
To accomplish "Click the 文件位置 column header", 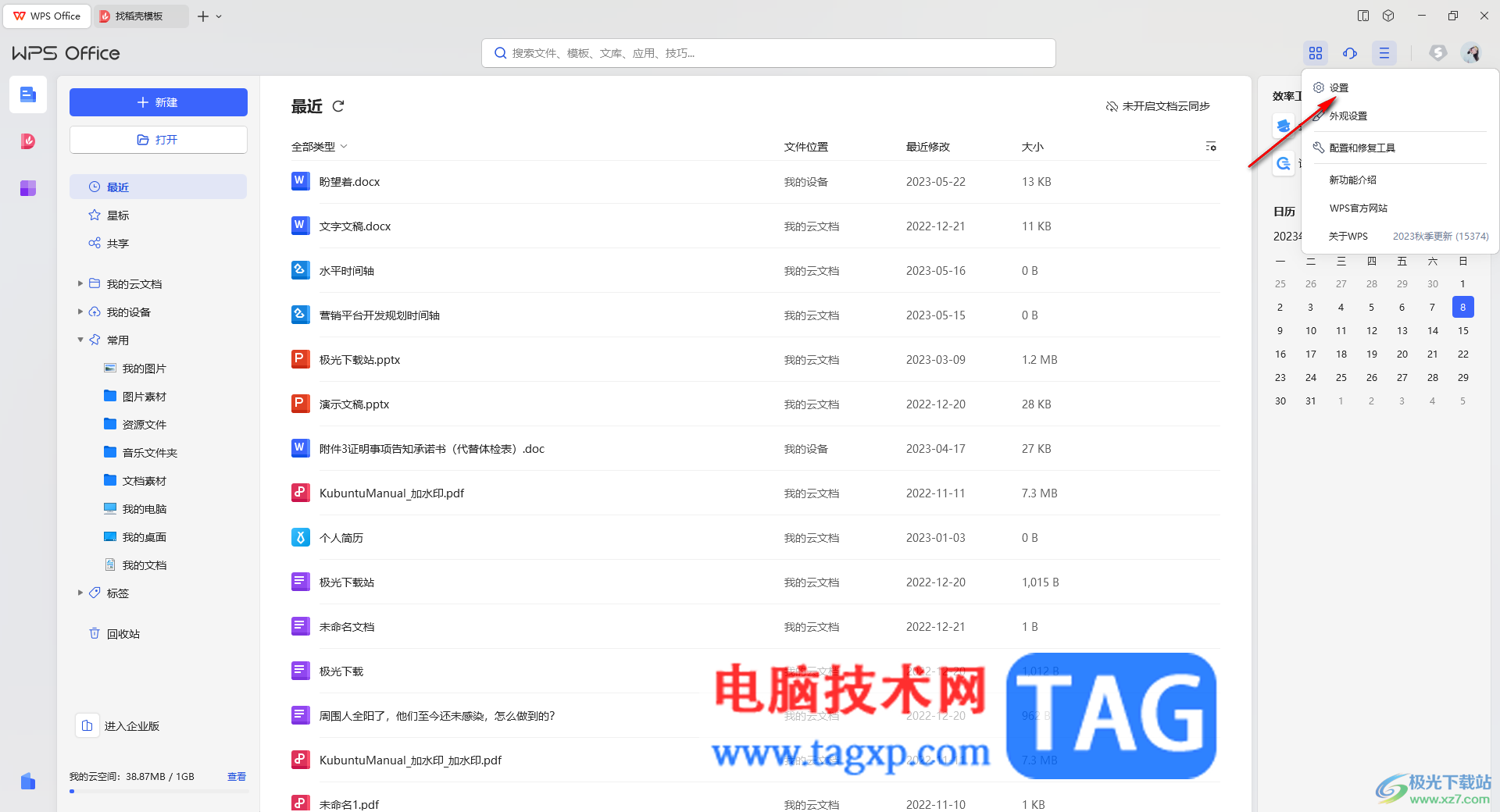I will pyautogui.click(x=806, y=147).
